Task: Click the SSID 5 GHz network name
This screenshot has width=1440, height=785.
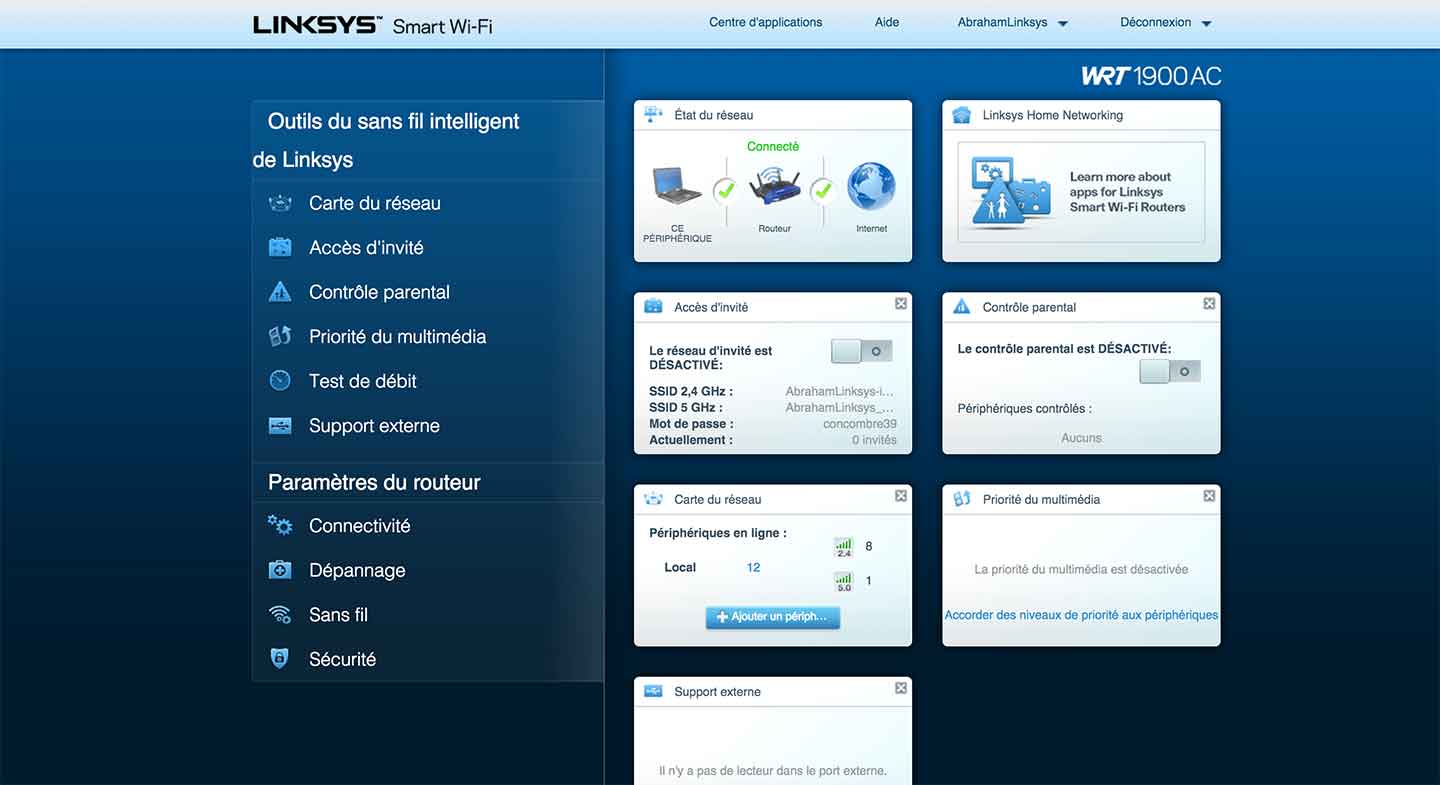Action: tap(840, 408)
